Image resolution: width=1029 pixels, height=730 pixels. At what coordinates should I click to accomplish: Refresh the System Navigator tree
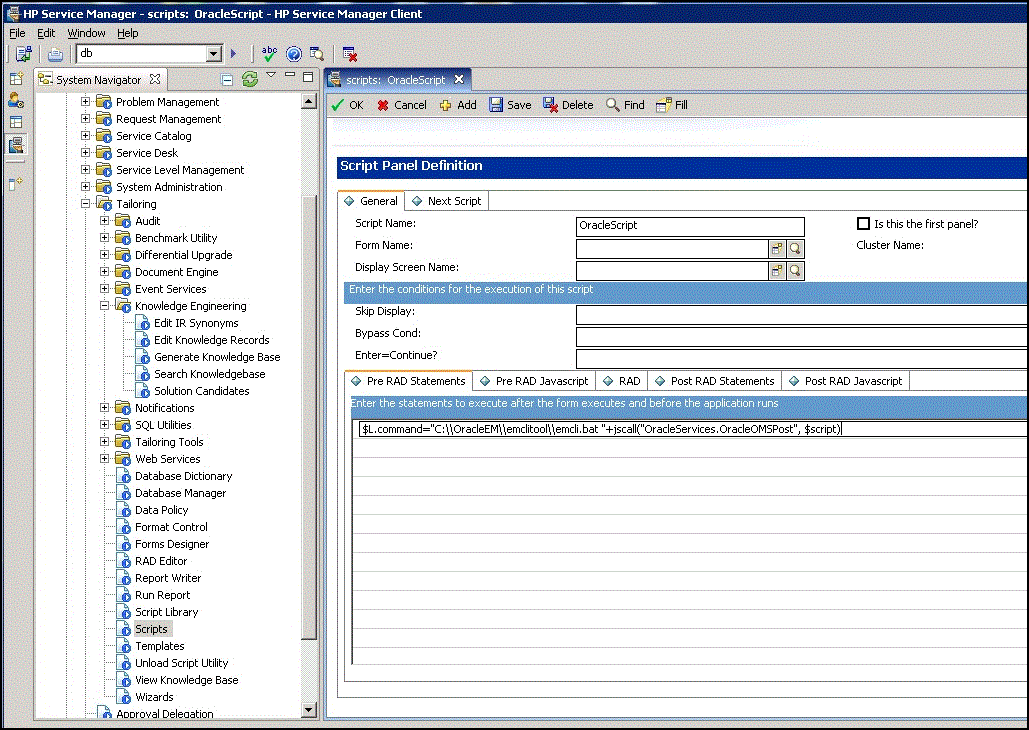click(249, 79)
